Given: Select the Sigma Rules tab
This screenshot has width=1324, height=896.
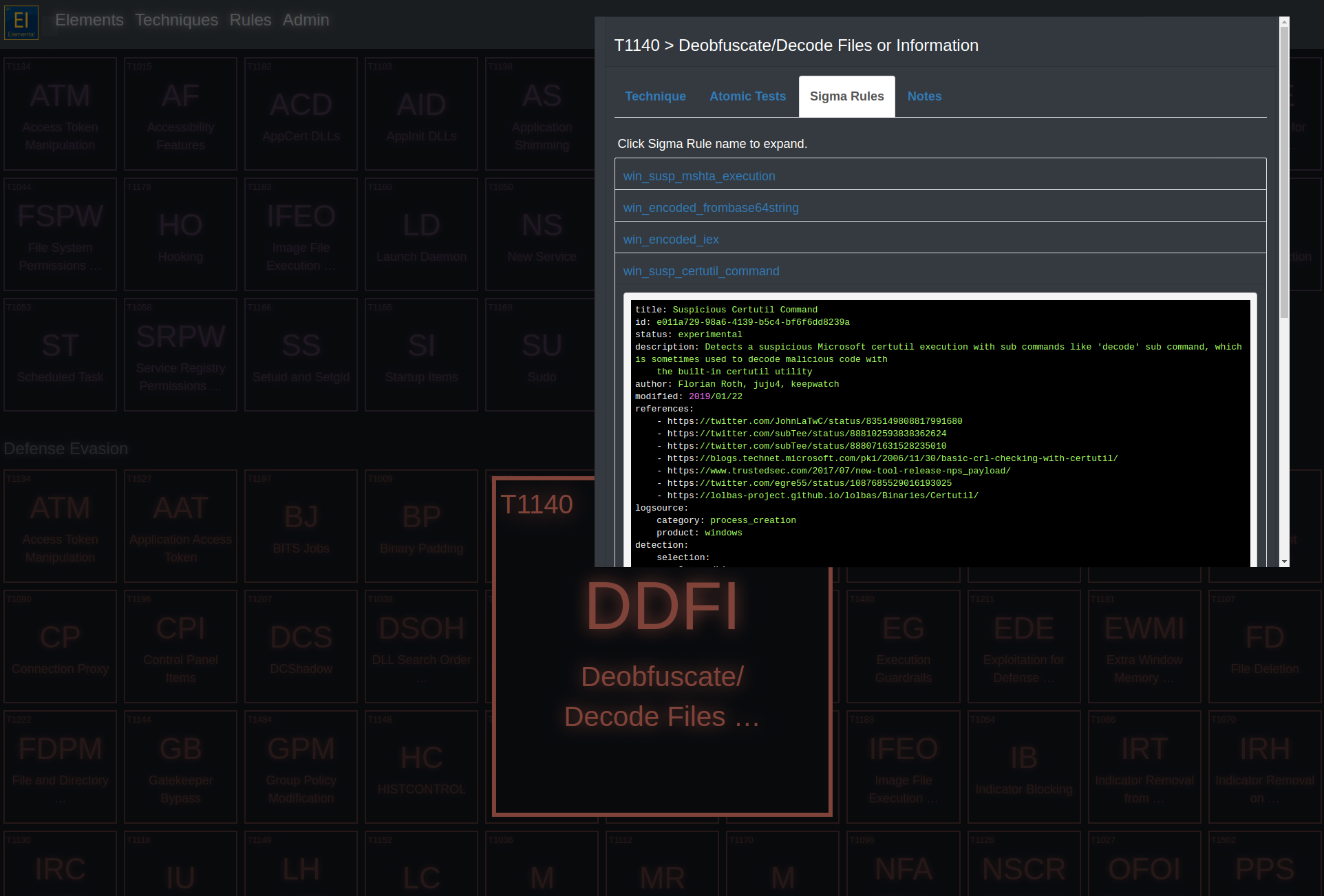Looking at the screenshot, I should (846, 96).
